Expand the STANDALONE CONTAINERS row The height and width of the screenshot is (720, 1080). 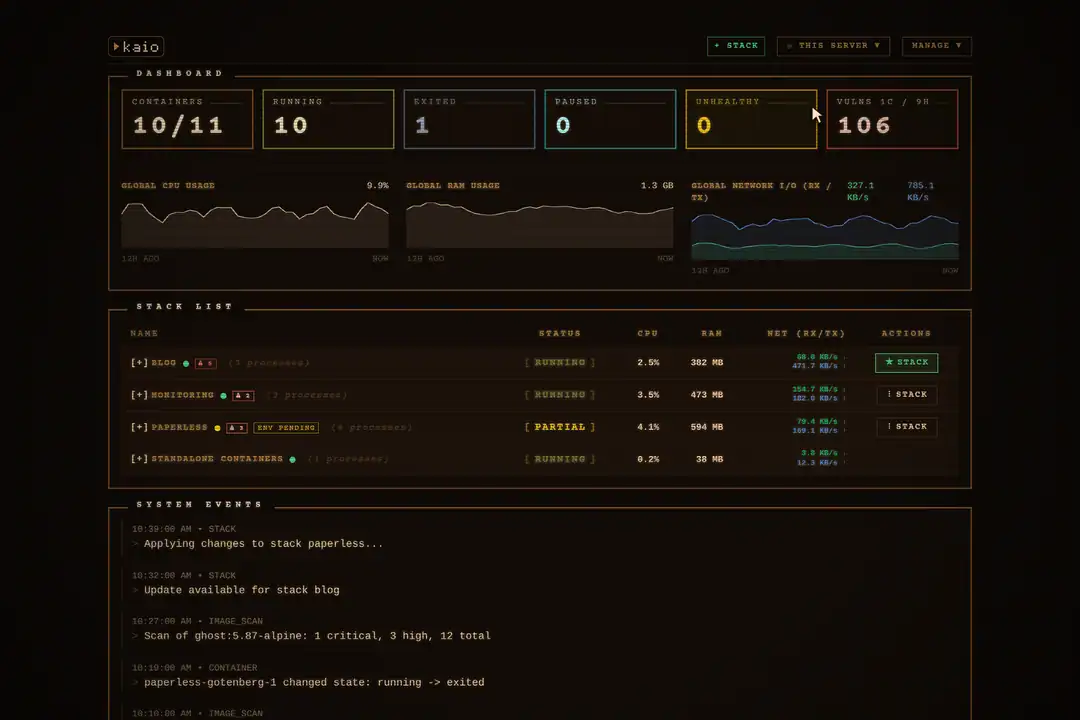click(139, 459)
